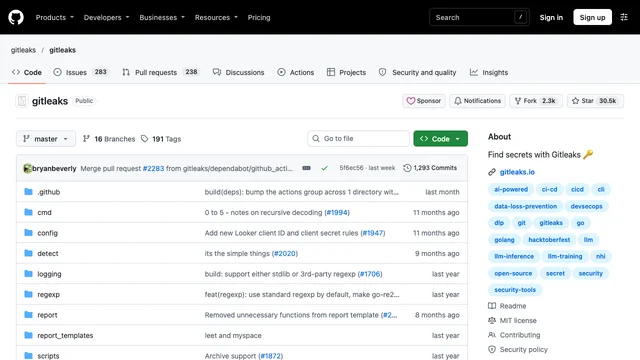Expand the Products menu
The image size is (640, 360).
[55, 18]
